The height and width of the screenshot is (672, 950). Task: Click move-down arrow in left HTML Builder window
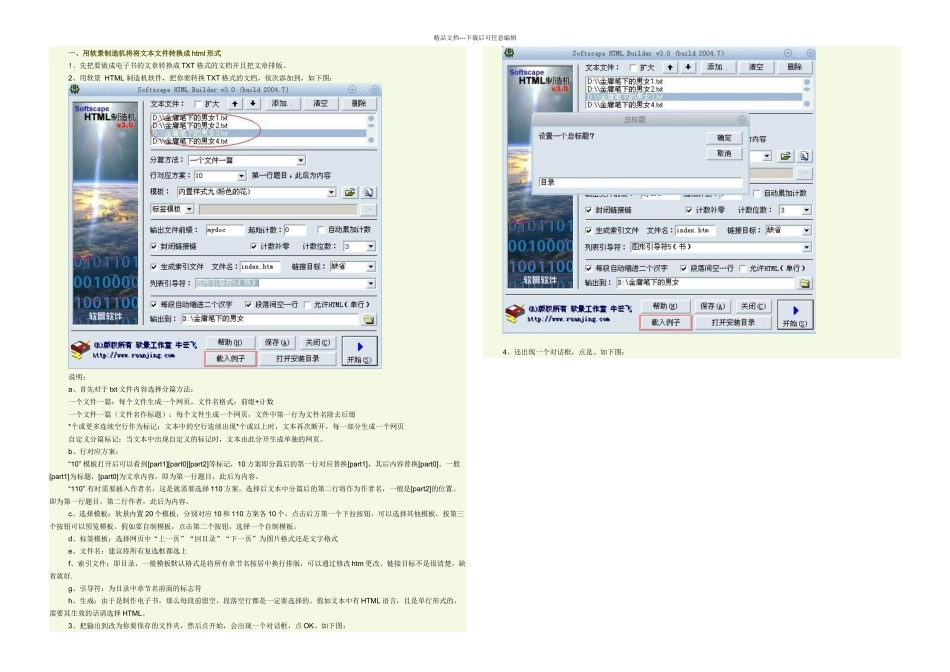click(253, 104)
